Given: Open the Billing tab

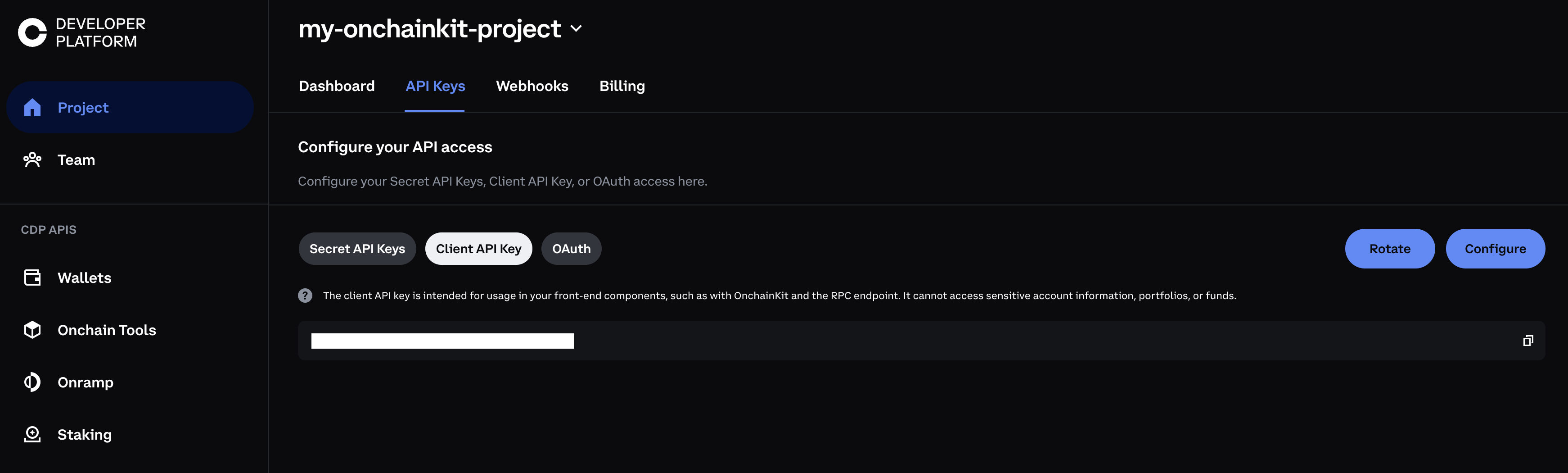Looking at the screenshot, I should (x=622, y=86).
